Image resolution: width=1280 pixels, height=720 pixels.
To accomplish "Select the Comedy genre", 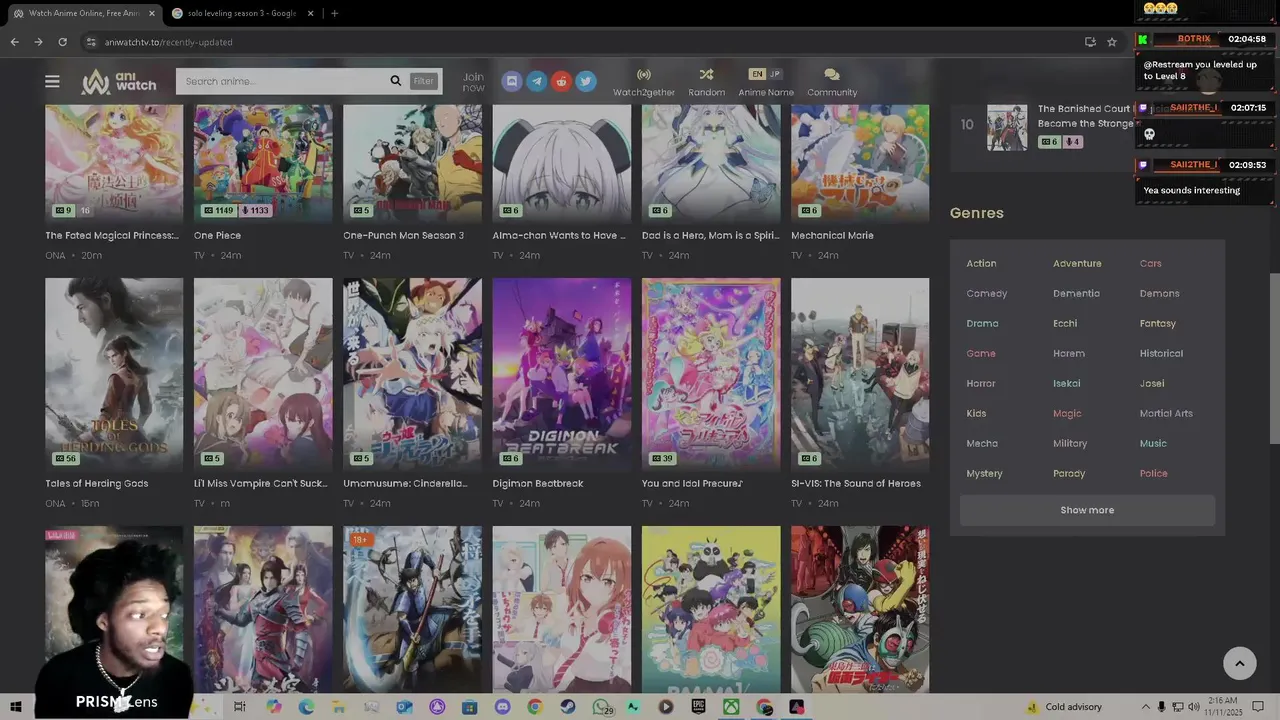I will click(986, 293).
